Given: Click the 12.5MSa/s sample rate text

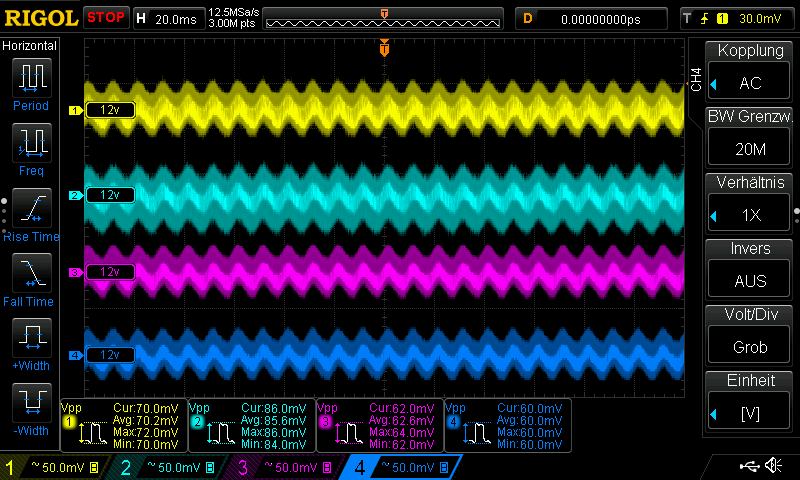Looking at the screenshot, I should [x=234, y=12].
